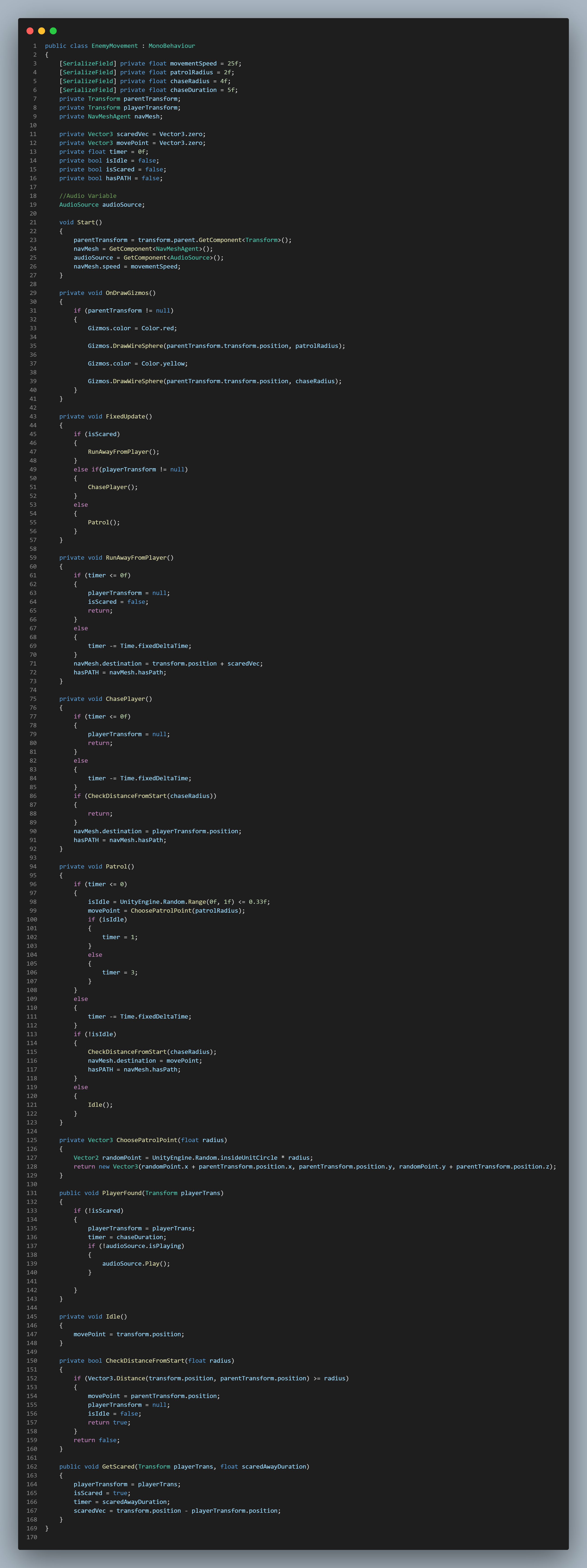Click the GetComponent<NavMeshAgent>() line
This screenshot has width=587, height=1568.
(x=143, y=249)
